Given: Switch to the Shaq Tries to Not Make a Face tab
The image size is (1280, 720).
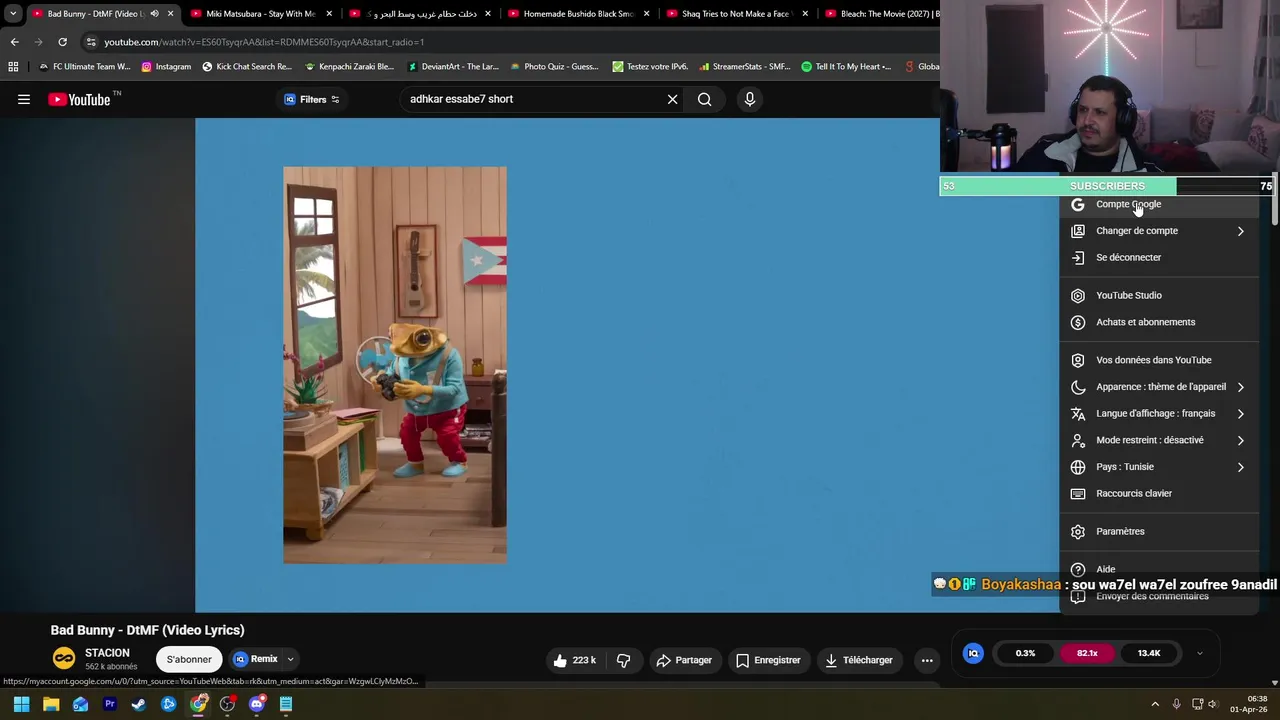Looking at the screenshot, I should pyautogui.click(x=735, y=14).
